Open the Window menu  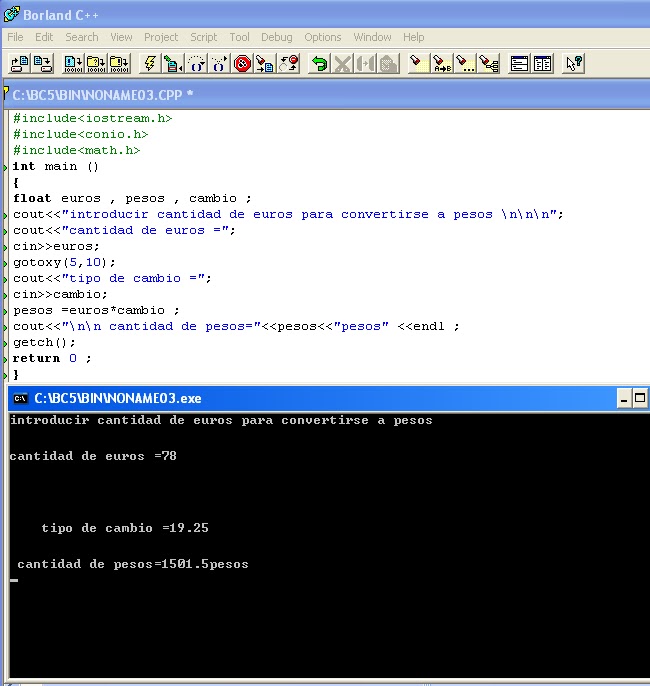[x=372, y=37]
